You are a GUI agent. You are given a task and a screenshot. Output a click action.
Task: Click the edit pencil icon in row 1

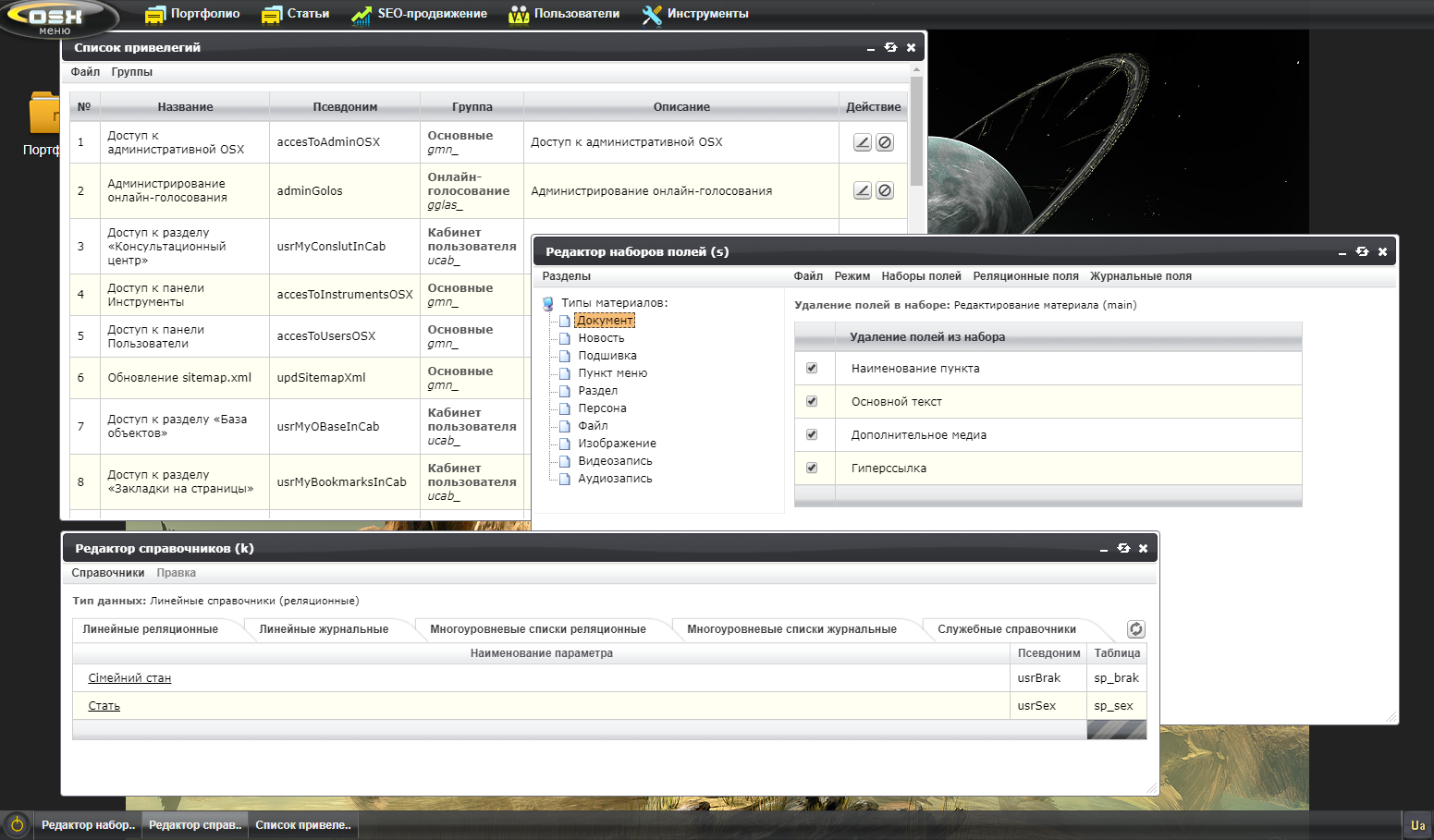(862, 142)
